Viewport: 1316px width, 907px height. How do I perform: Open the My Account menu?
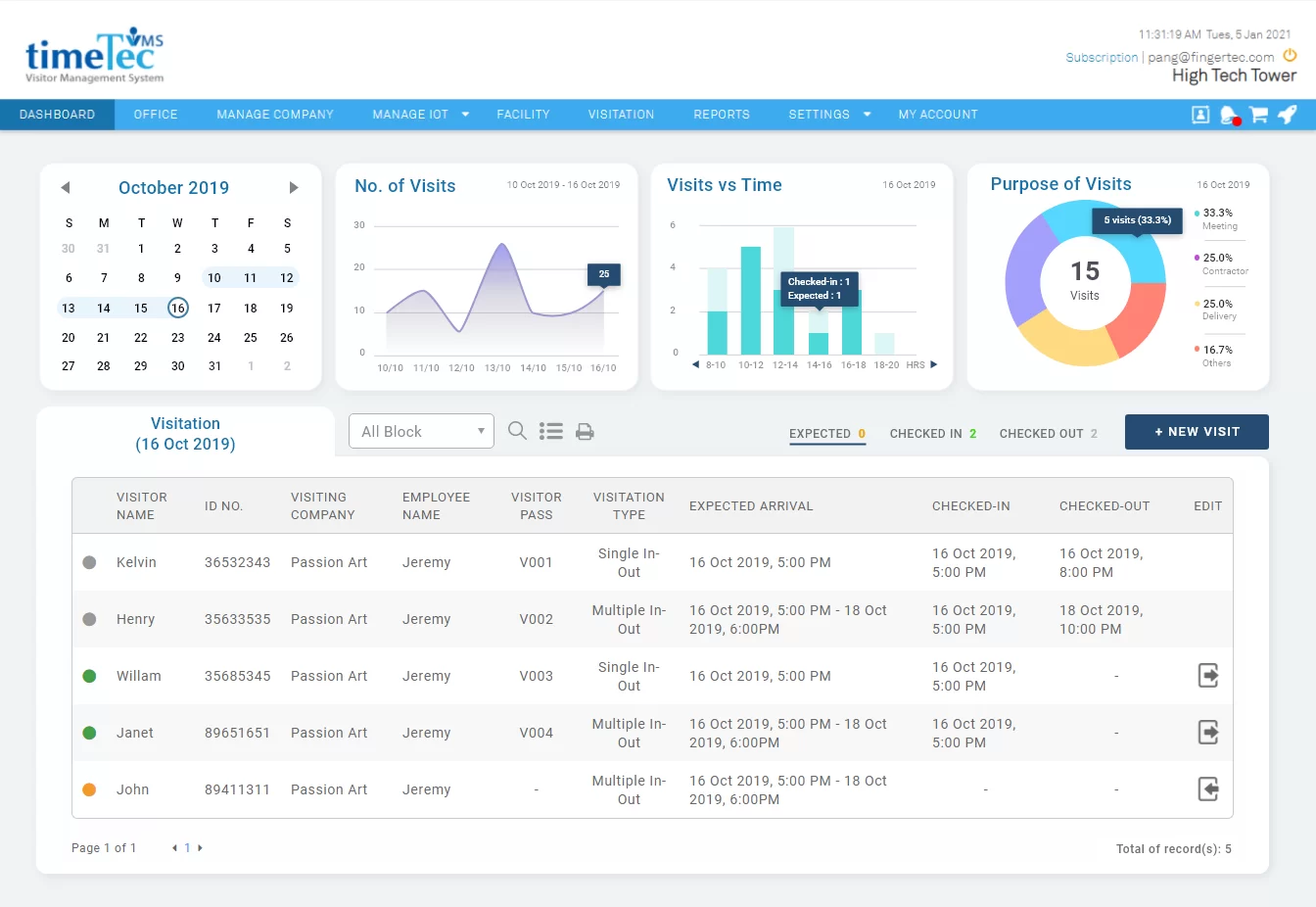pos(938,115)
